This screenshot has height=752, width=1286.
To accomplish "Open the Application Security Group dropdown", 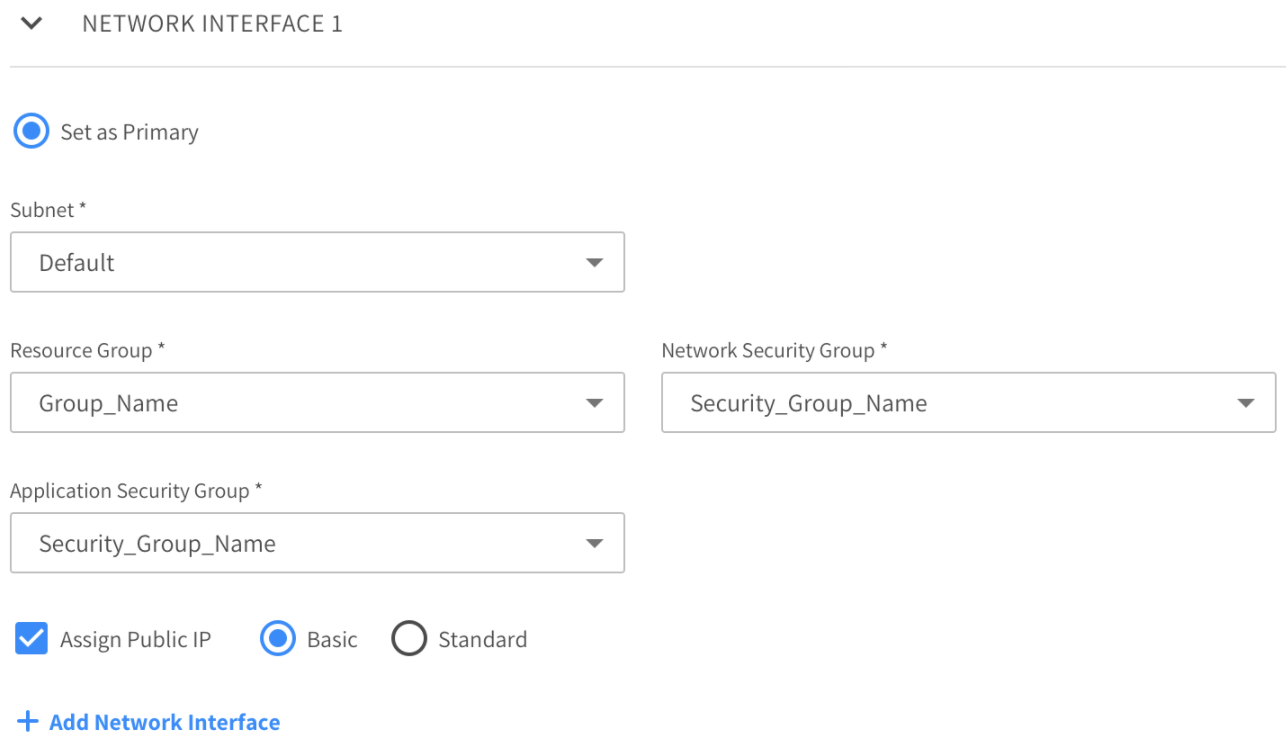I will 300,543.
